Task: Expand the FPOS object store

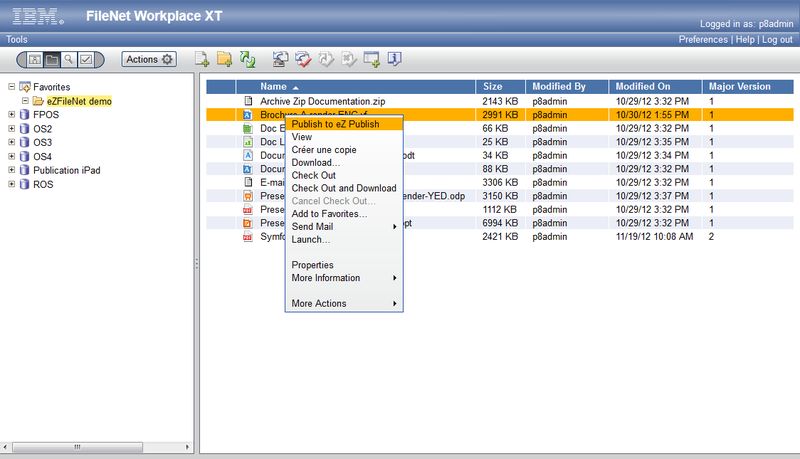Action: pyautogui.click(x=11, y=114)
